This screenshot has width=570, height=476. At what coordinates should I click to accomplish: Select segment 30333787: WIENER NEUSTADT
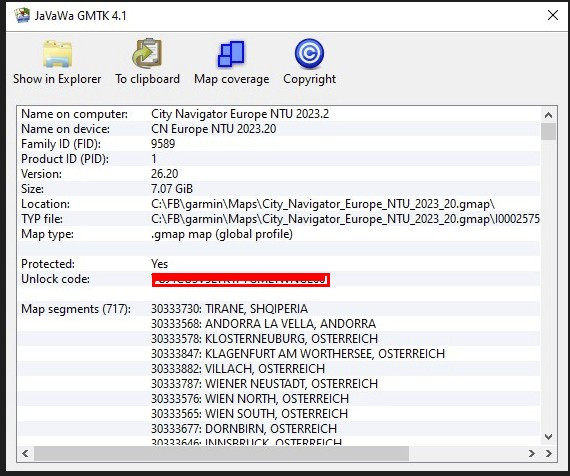pyautogui.click(x=264, y=384)
